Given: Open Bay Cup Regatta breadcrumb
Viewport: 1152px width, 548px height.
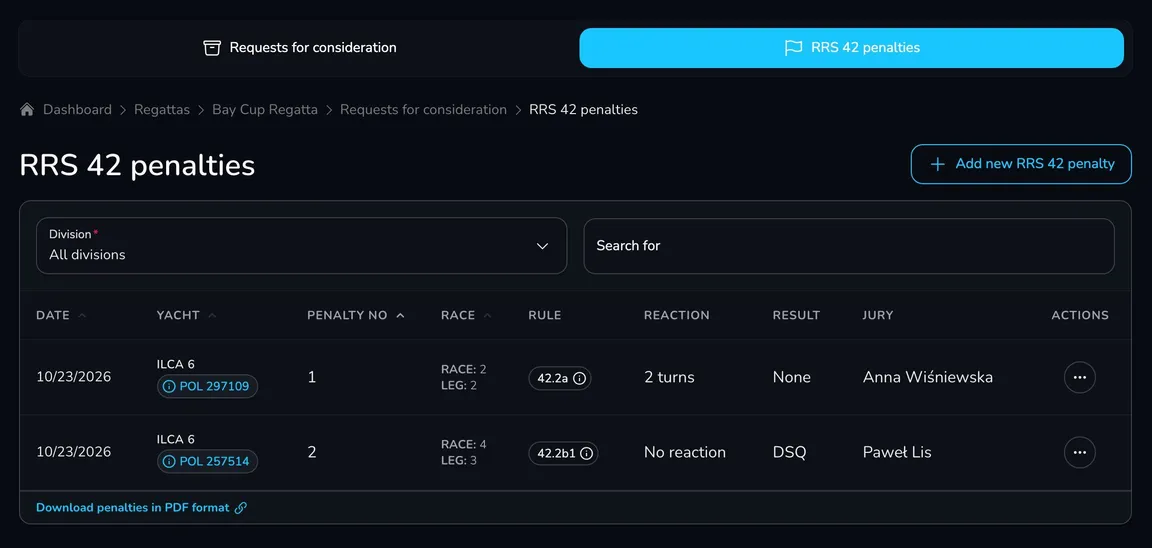Looking at the screenshot, I should click(265, 109).
